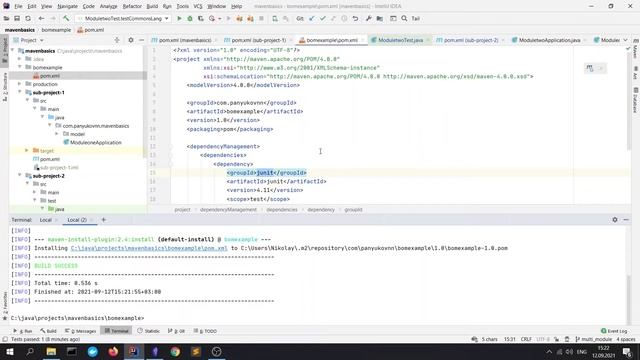Image resolution: width=640 pixels, height=360 pixels.
Task: Click the Rollback/undo arrow icon
Action: coord(355,18)
